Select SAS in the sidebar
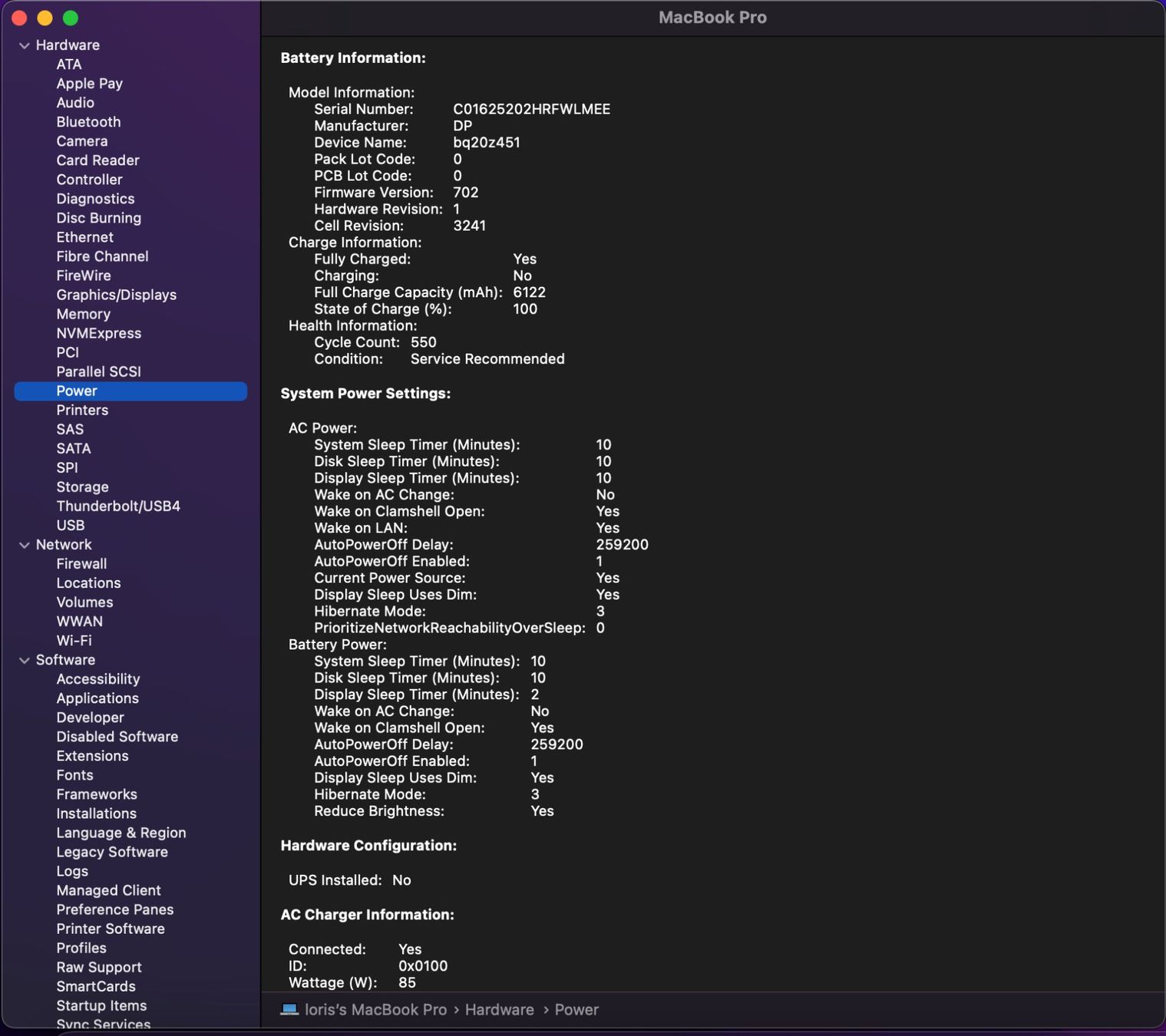1166x1036 pixels. [70, 429]
